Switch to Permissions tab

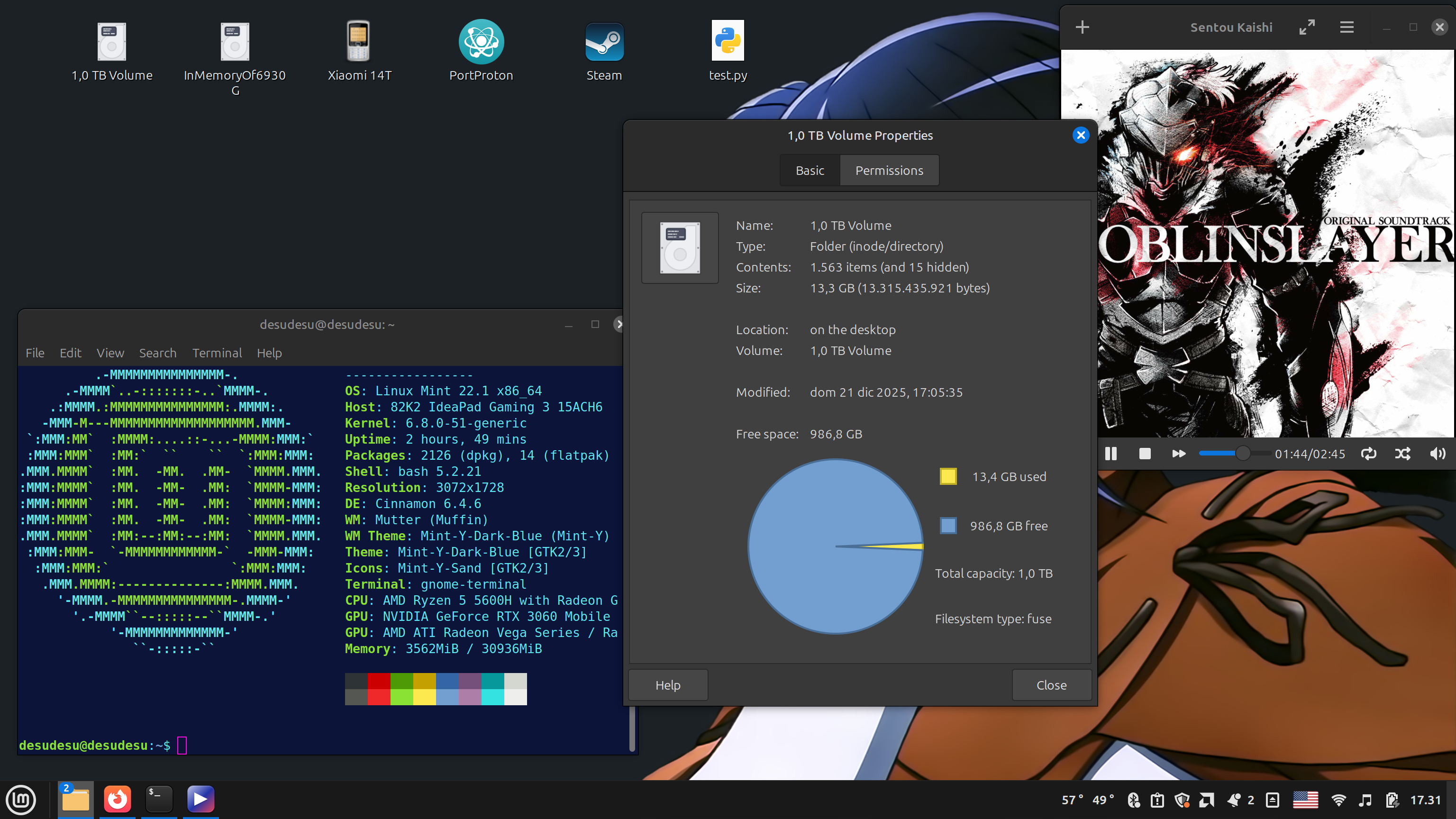pyautogui.click(x=889, y=170)
